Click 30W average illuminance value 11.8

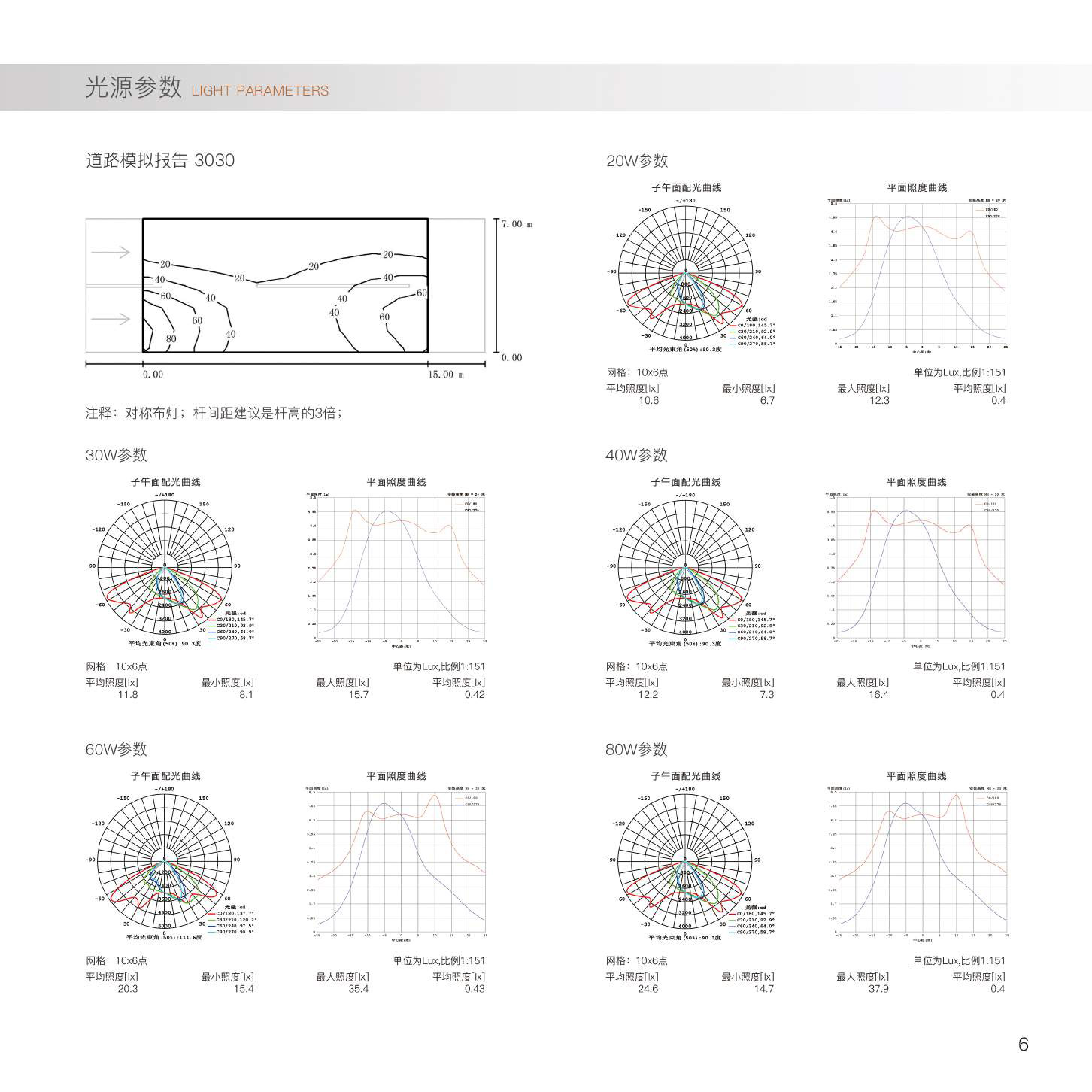point(128,695)
